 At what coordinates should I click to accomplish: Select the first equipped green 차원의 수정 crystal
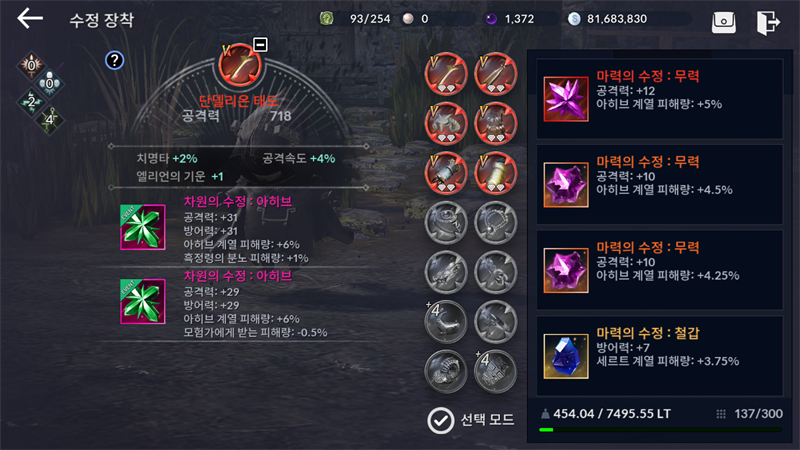click(143, 227)
